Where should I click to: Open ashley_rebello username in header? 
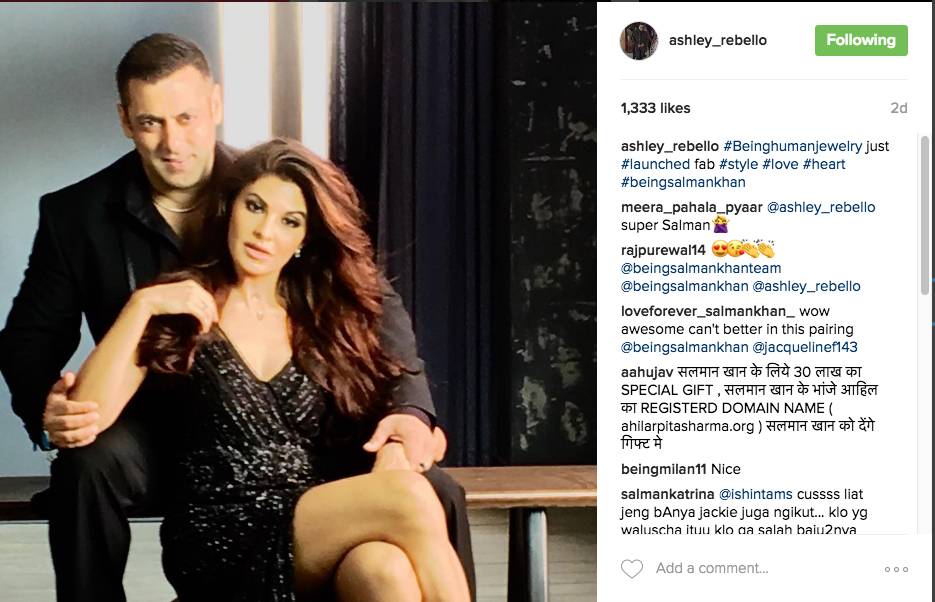coord(718,41)
